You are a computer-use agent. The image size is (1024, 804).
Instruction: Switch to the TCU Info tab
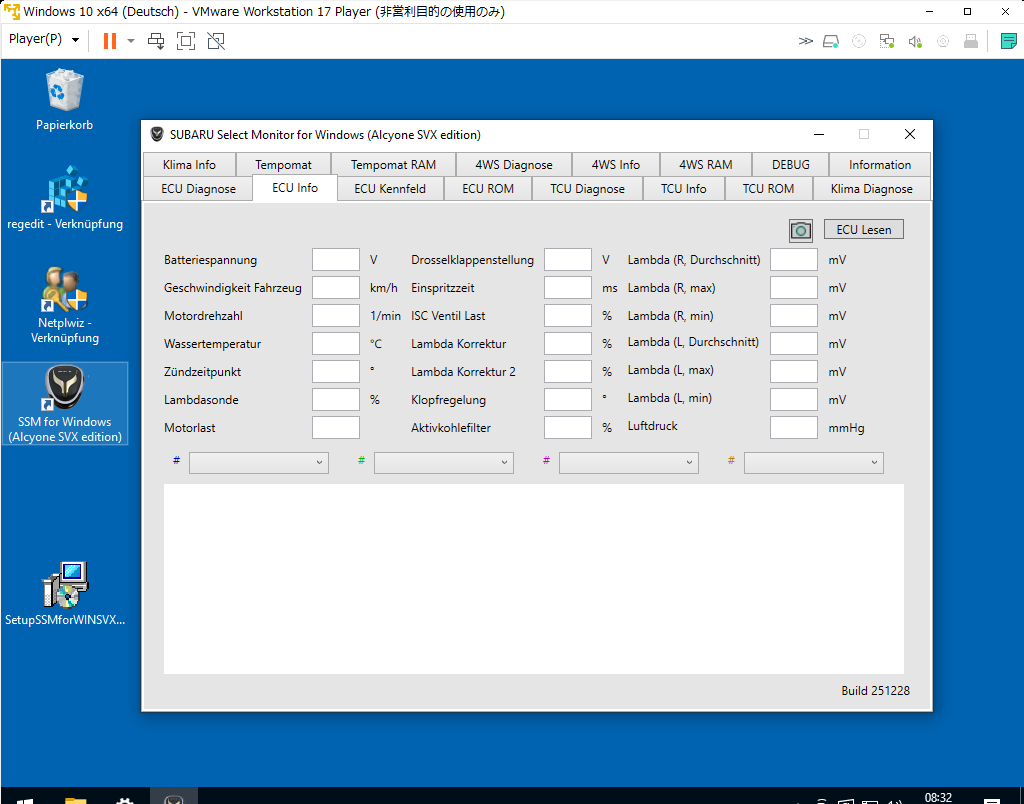(x=683, y=189)
